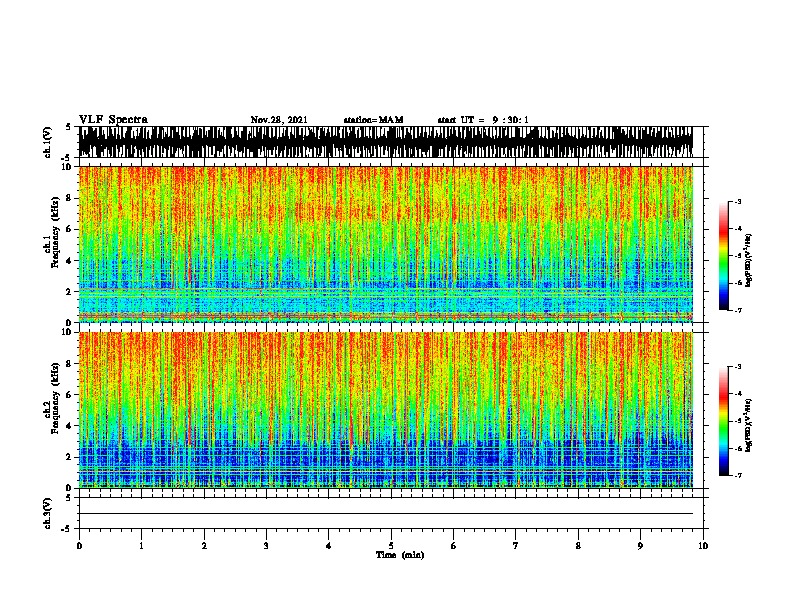Click time axis tick label "9"
Viewport: 792px width, 612px height.
click(x=640, y=546)
